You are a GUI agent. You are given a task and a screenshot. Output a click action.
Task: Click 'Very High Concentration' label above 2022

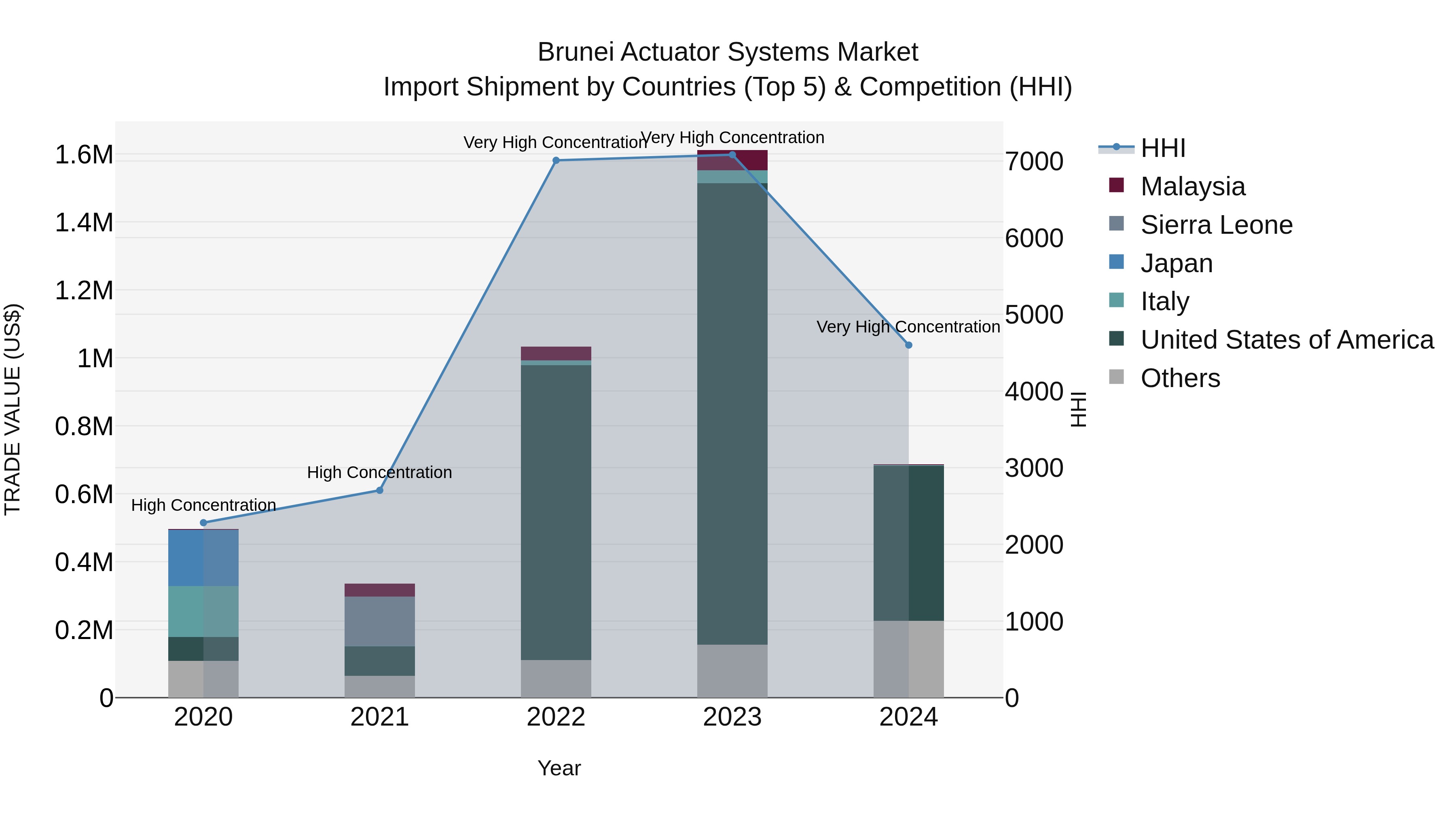[x=556, y=143]
